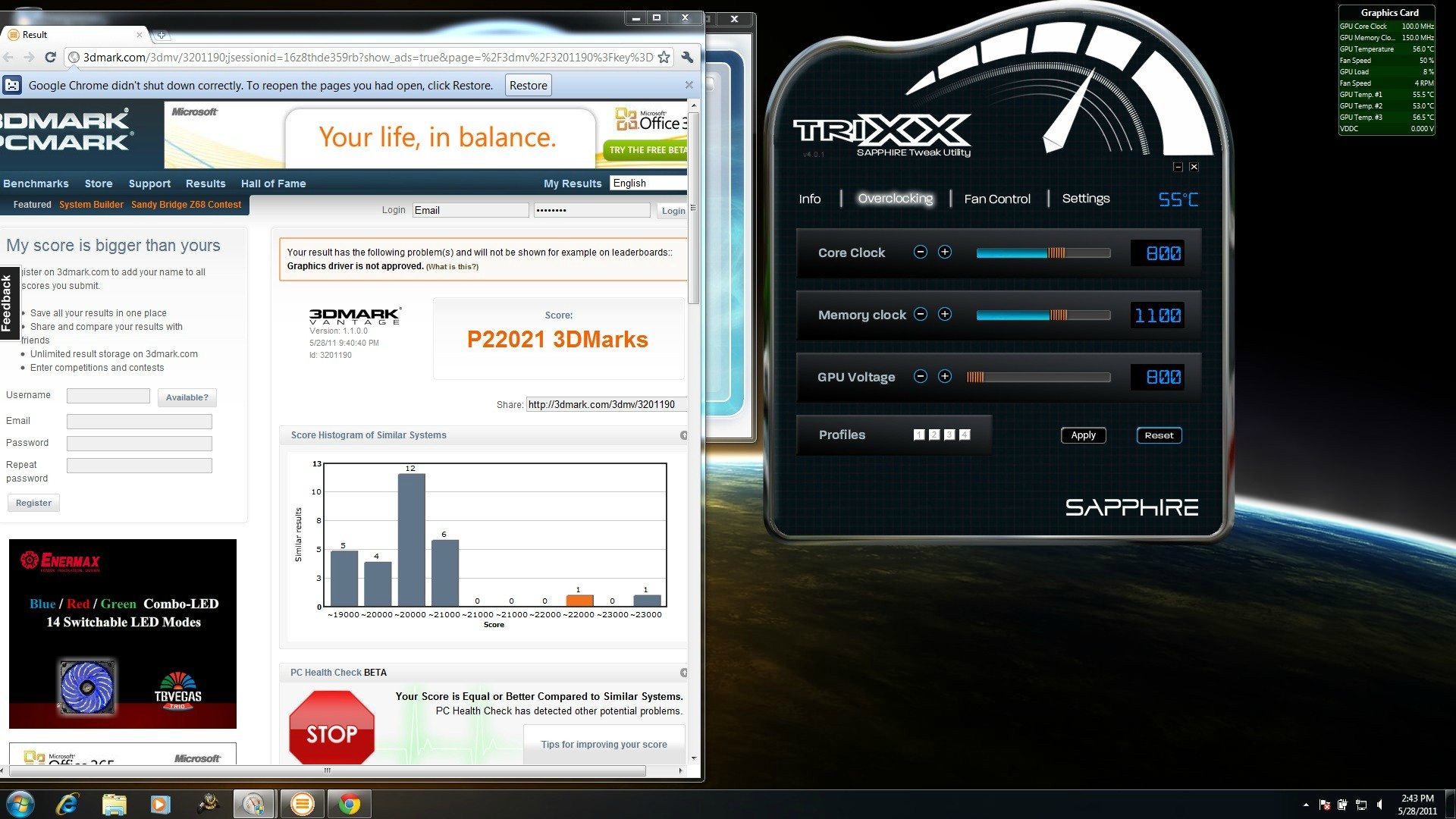Open the System Builder link
This screenshot has height=819, width=1456.
click(x=91, y=205)
